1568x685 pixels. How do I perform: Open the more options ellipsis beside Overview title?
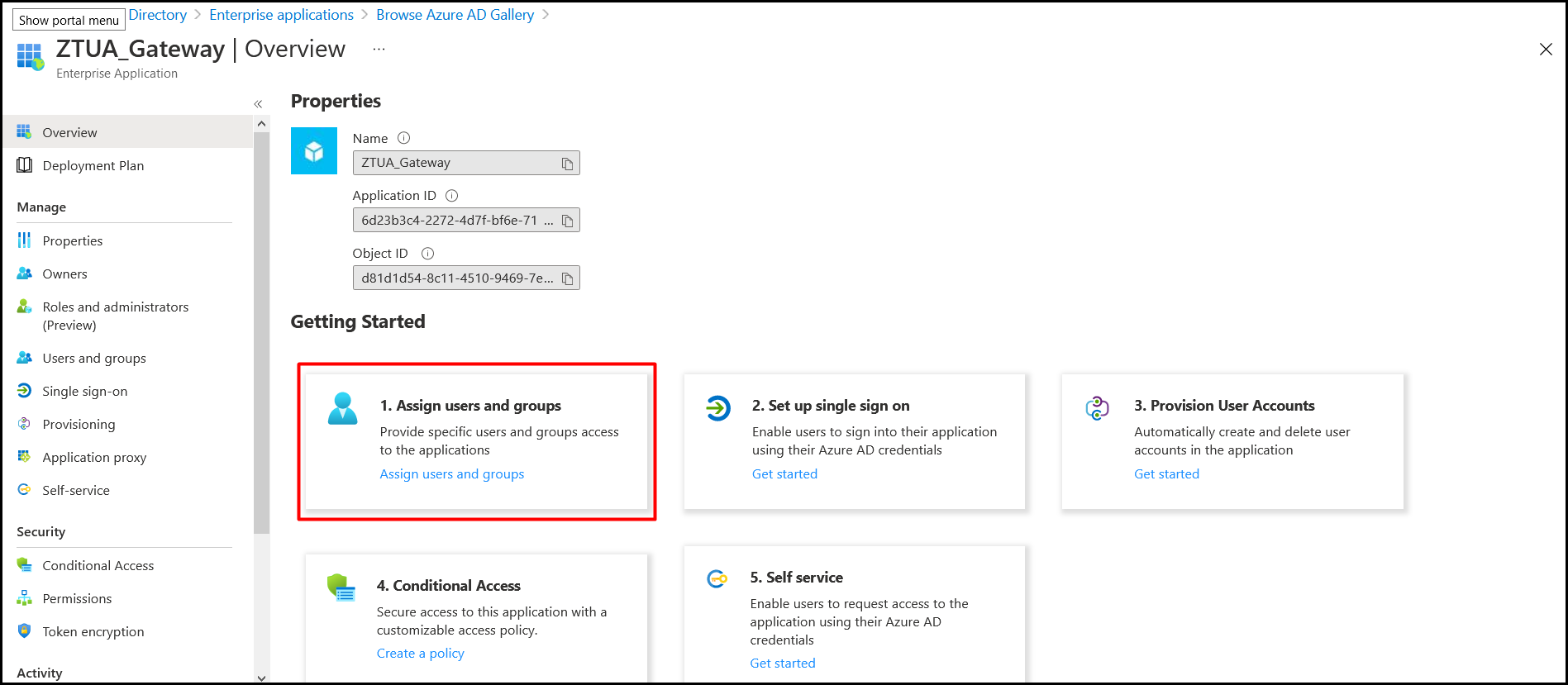pos(379,49)
